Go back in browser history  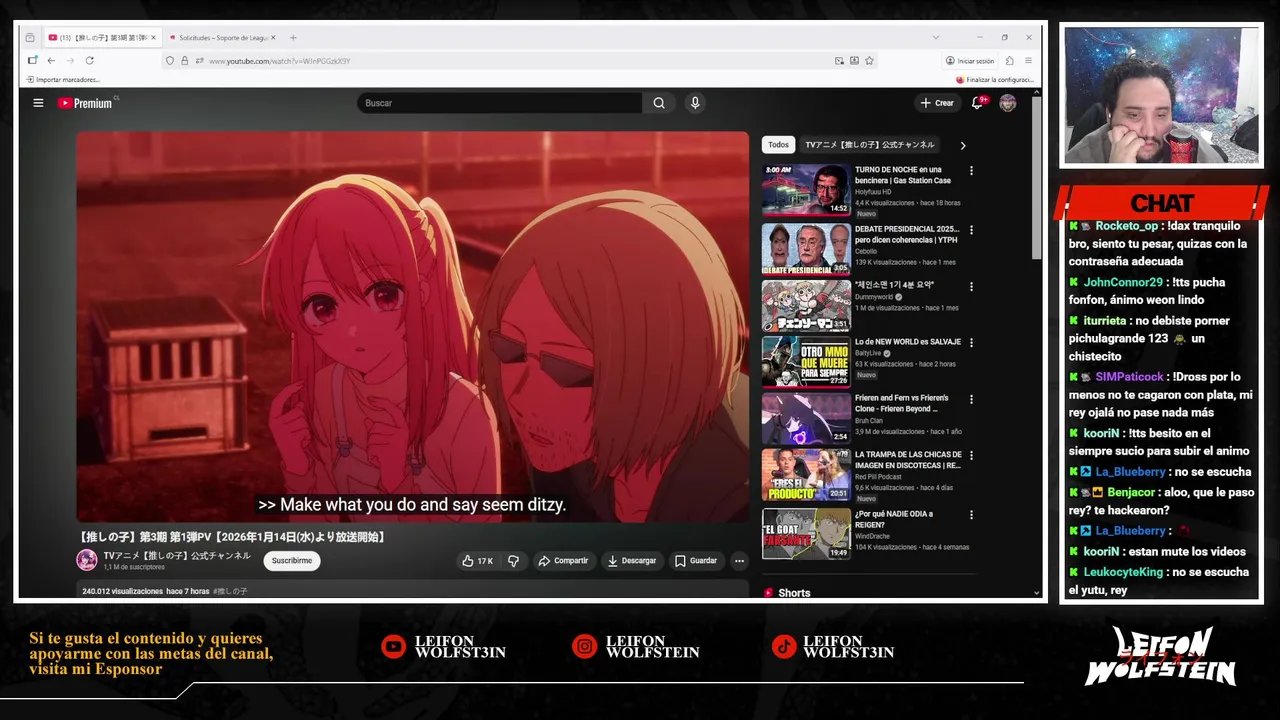(51, 61)
